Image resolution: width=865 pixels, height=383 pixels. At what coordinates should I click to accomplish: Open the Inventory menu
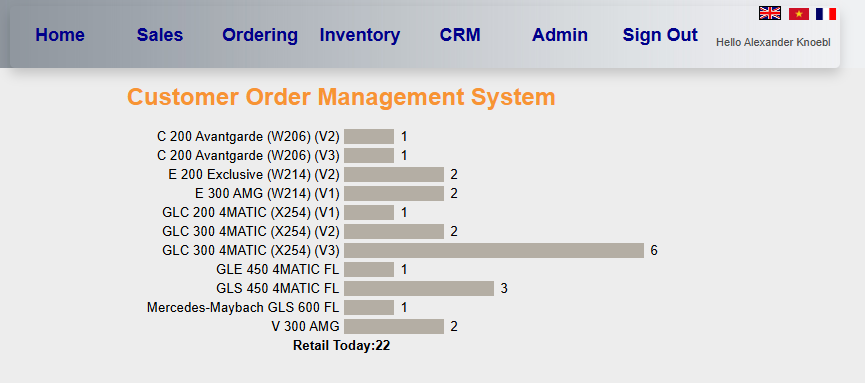point(360,35)
